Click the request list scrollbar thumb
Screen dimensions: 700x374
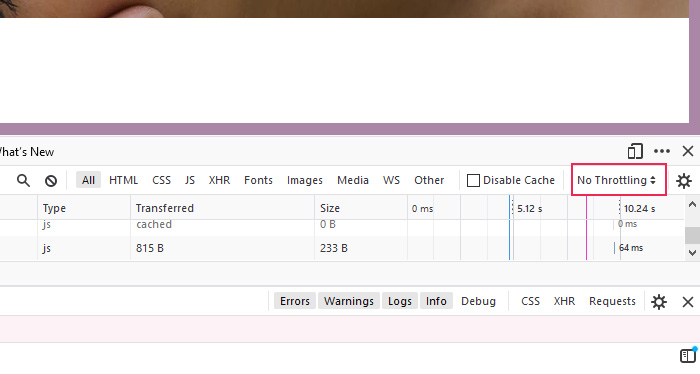[692, 235]
